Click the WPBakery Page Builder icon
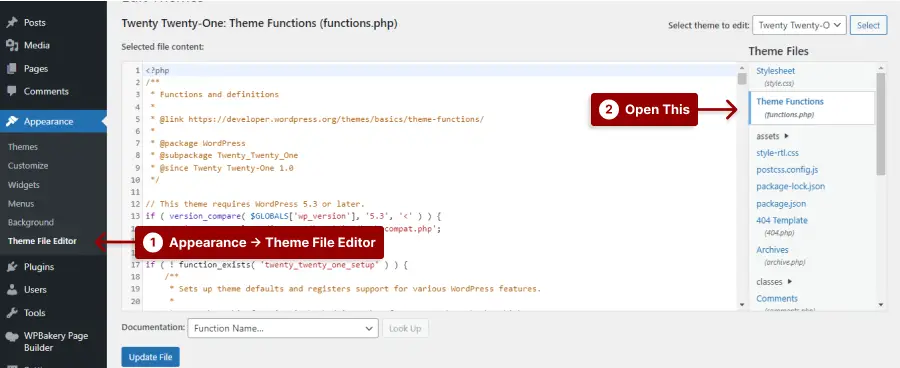Image resolution: width=900 pixels, height=368 pixels. [x=11, y=336]
